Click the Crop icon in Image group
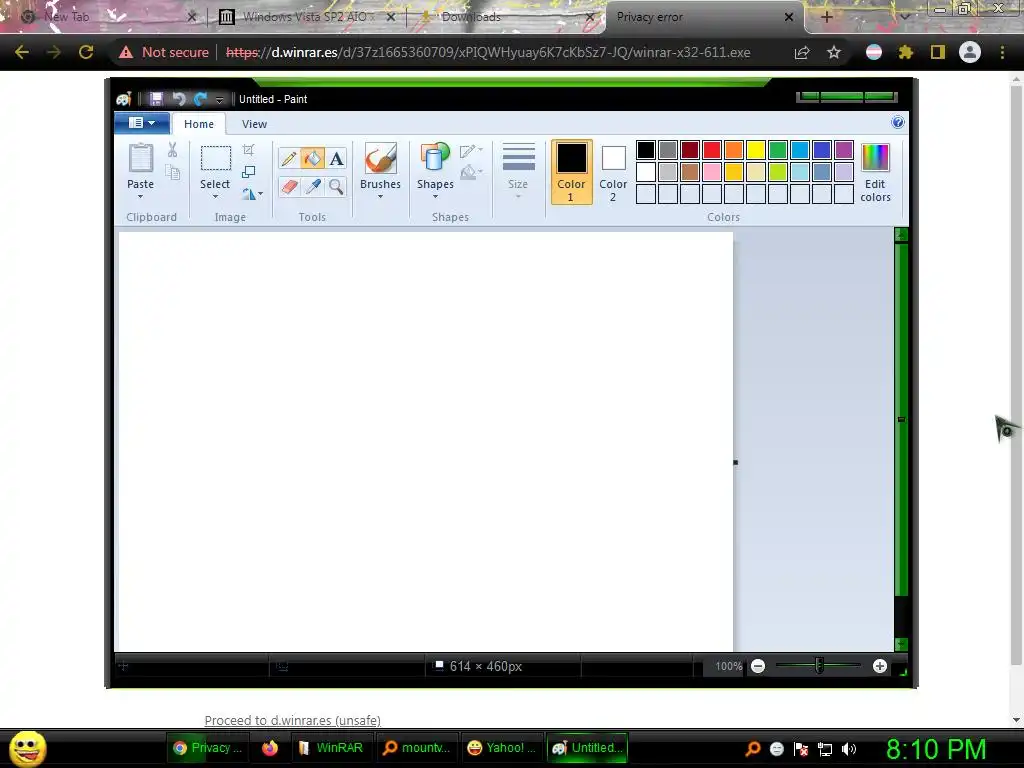 tap(248, 150)
